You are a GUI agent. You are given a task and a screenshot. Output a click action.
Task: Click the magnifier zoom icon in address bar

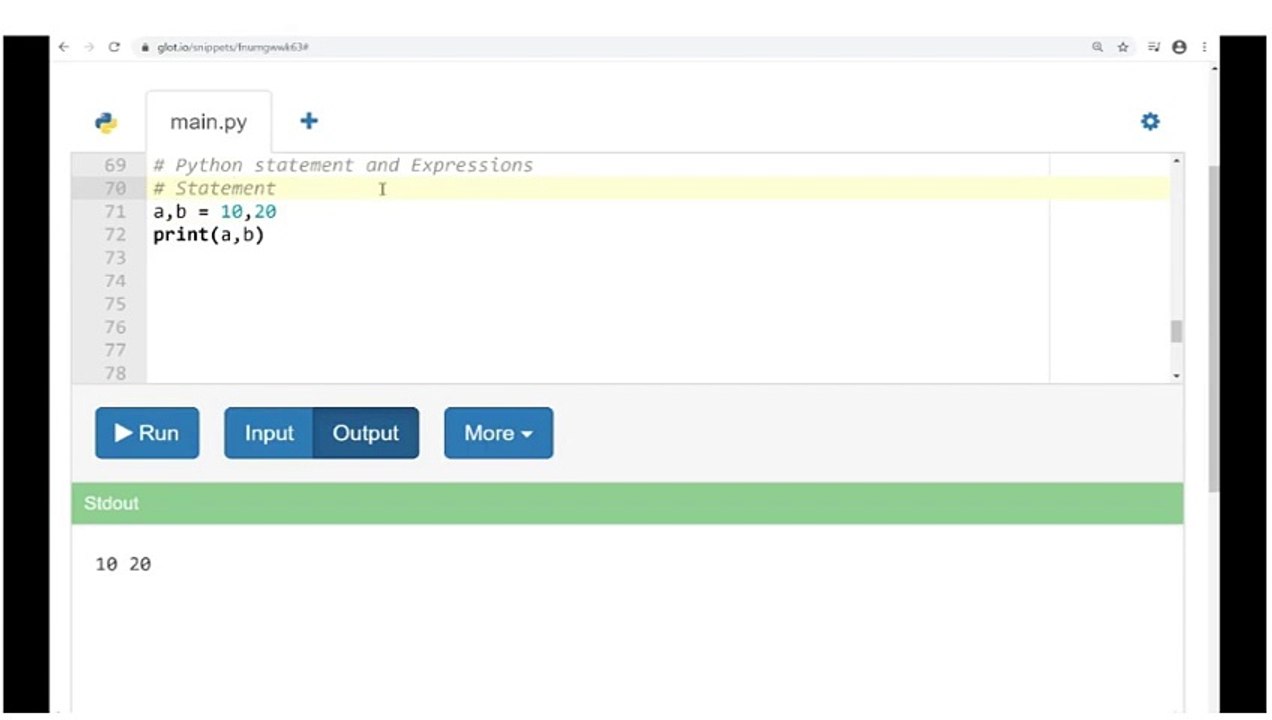(1097, 47)
